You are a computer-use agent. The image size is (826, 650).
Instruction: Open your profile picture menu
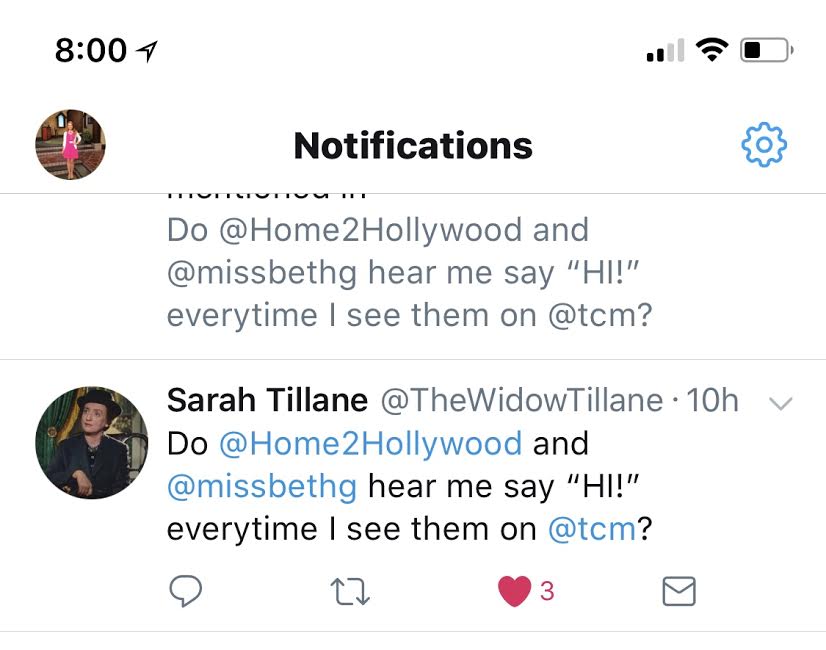click(x=70, y=145)
